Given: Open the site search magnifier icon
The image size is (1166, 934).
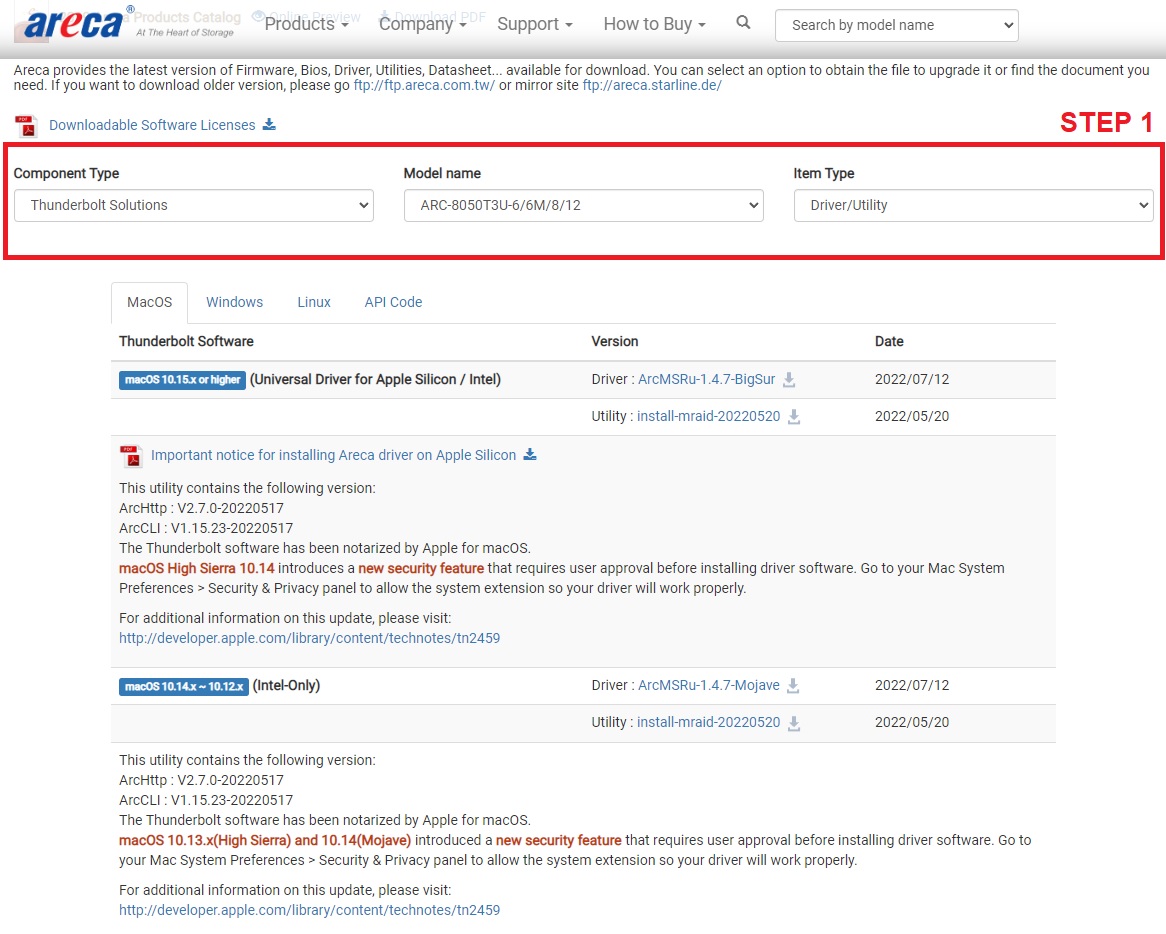Looking at the screenshot, I should tap(743, 23).
